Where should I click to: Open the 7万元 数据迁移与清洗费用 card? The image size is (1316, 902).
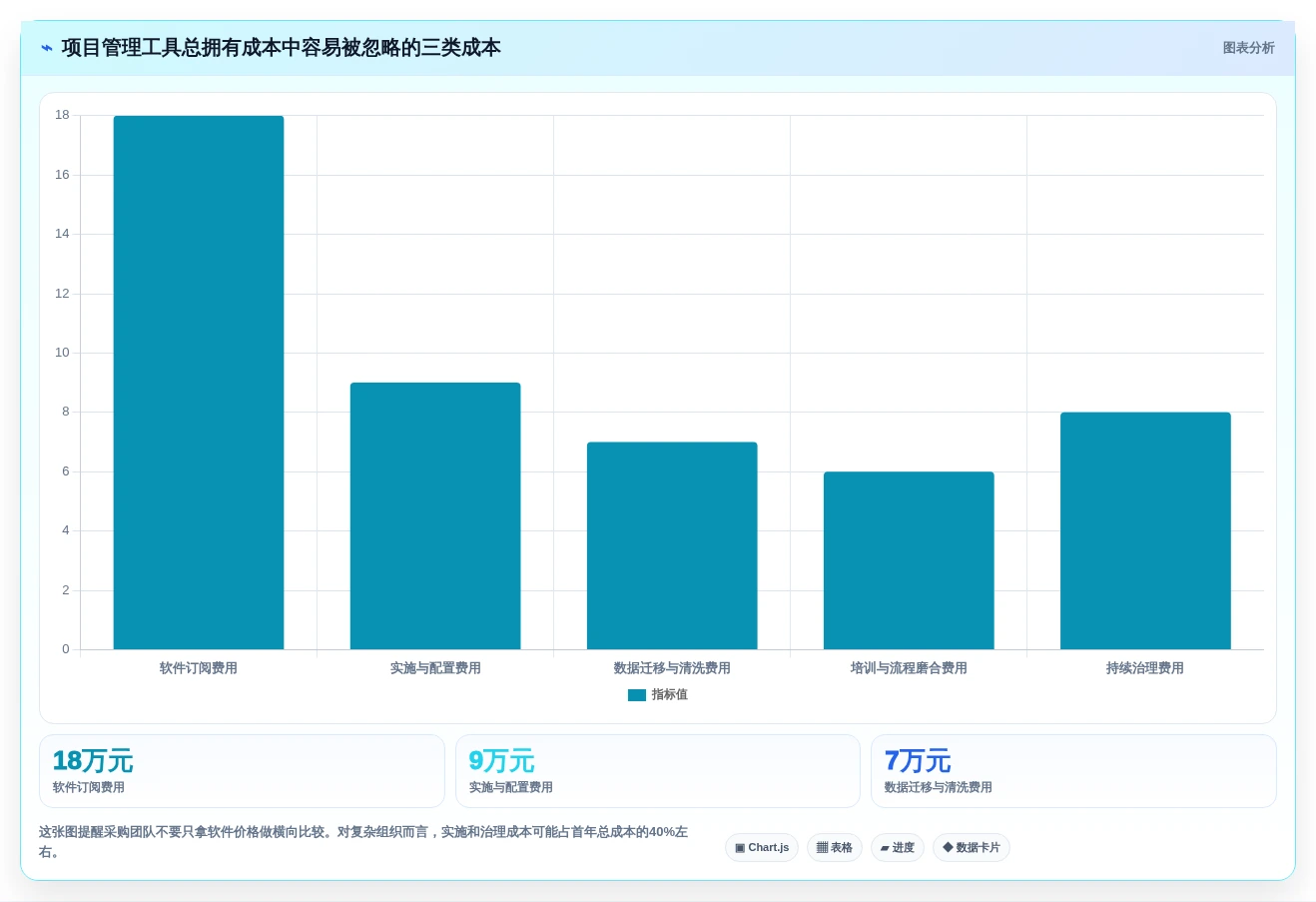pos(1073,771)
